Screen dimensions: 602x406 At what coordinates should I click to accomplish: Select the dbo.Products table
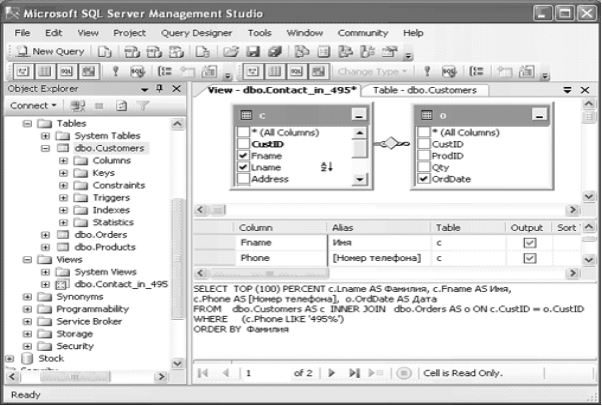[105, 247]
